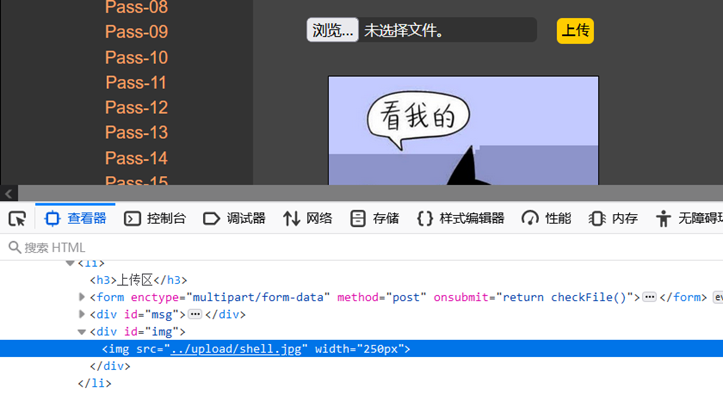Switch to the Console (控制台) tab
The image size is (723, 394).
(155, 218)
